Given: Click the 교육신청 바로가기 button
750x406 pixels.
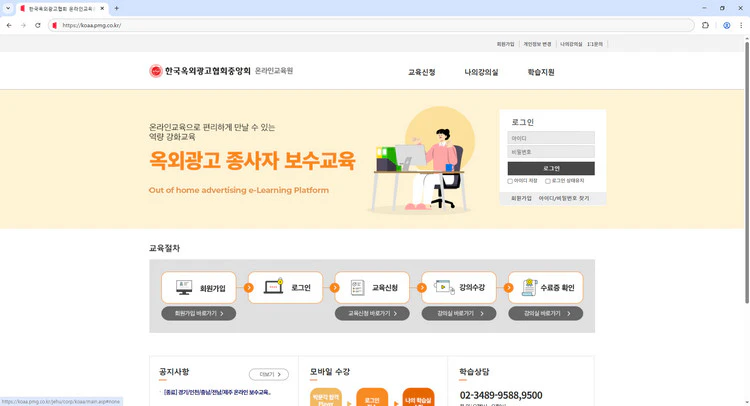Looking at the screenshot, I should (x=372, y=314).
